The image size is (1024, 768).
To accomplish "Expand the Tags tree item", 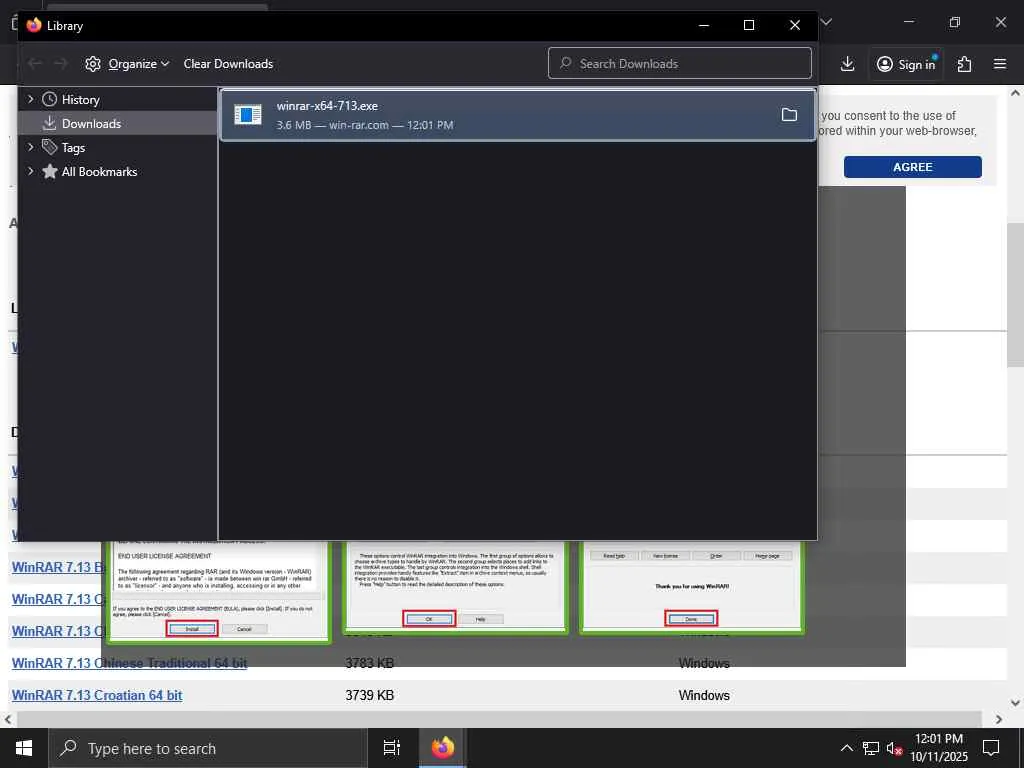I will click(31, 147).
